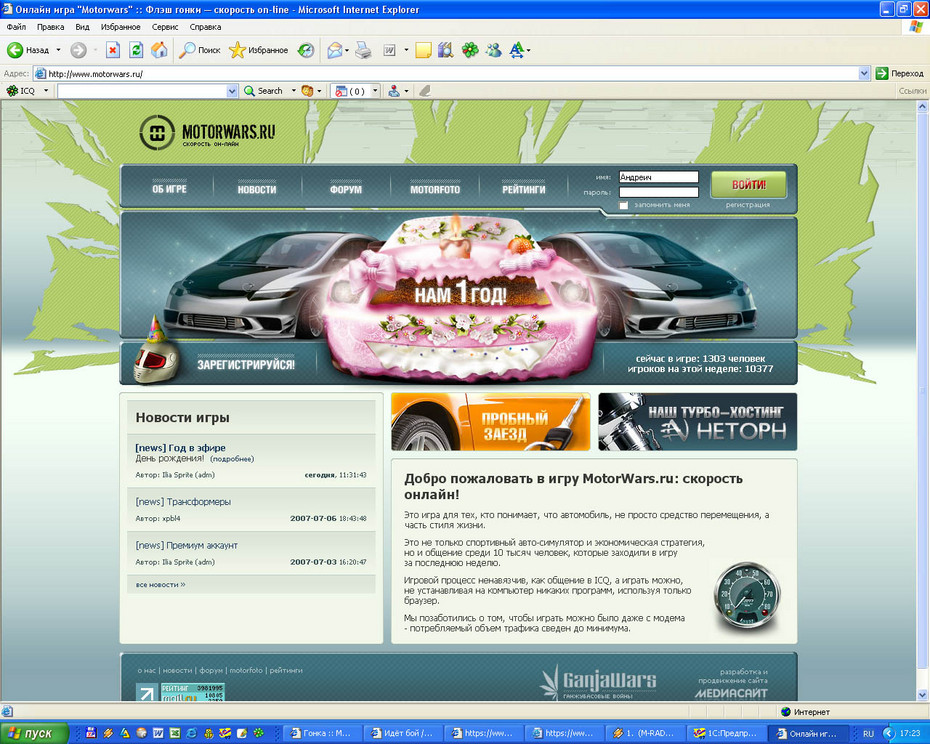
Task: Open the Сервис menu
Action: point(165,27)
